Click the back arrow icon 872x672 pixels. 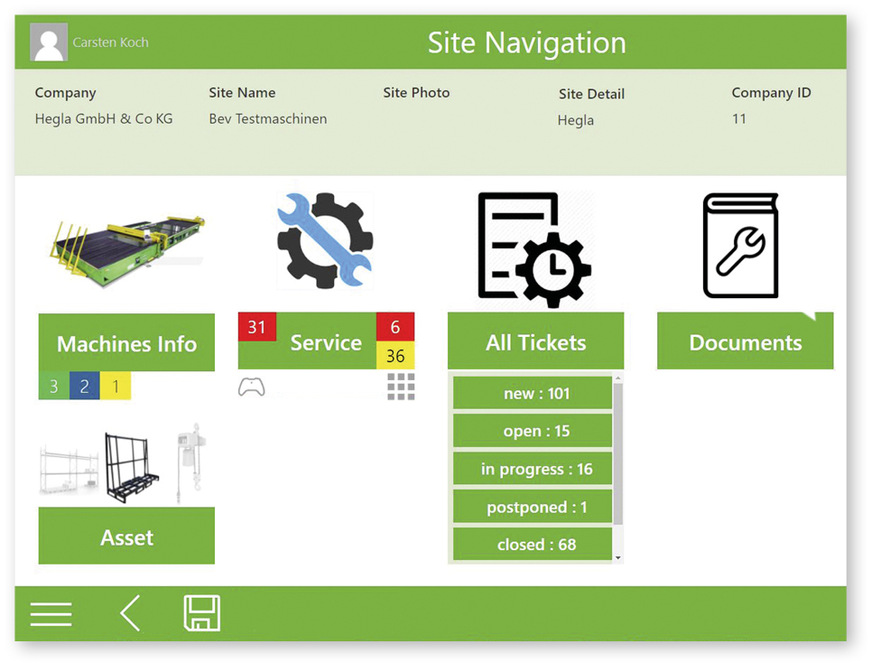pyautogui.click(x=130, y=613)
